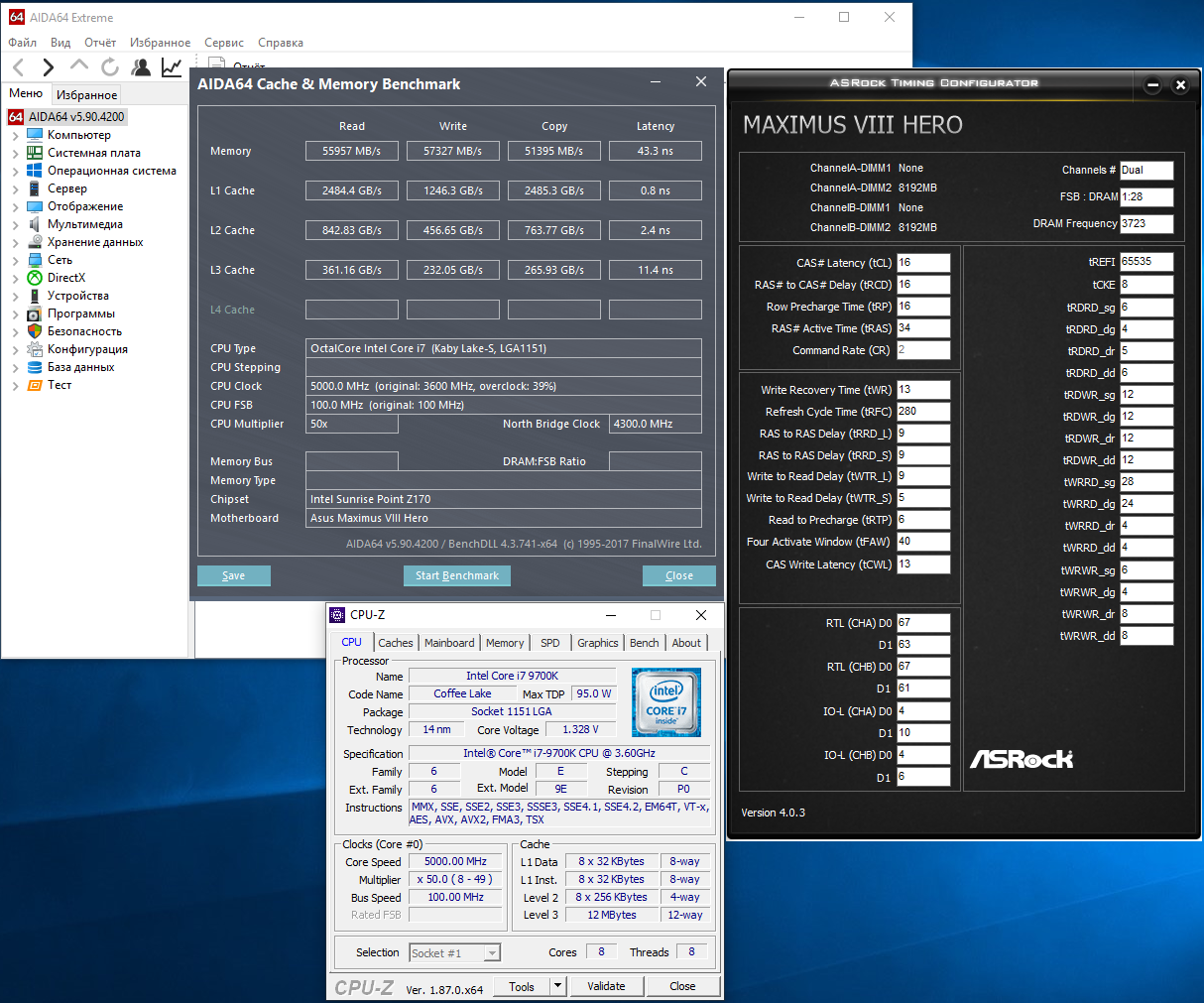Click the Validate button in CPU-Z

[x=606, y=986]
